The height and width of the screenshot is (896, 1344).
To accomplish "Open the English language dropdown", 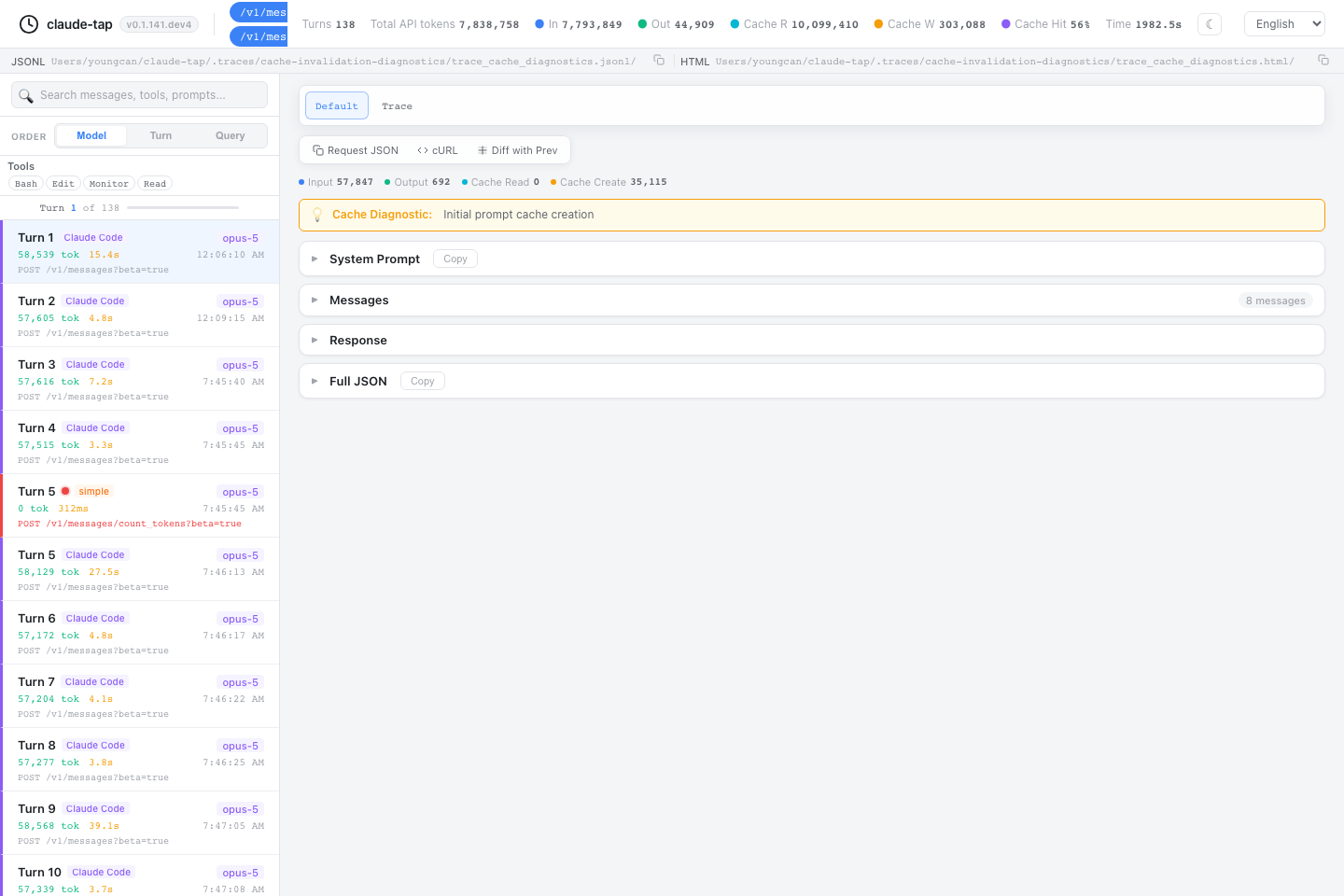I will click(x=1285, y=24).
